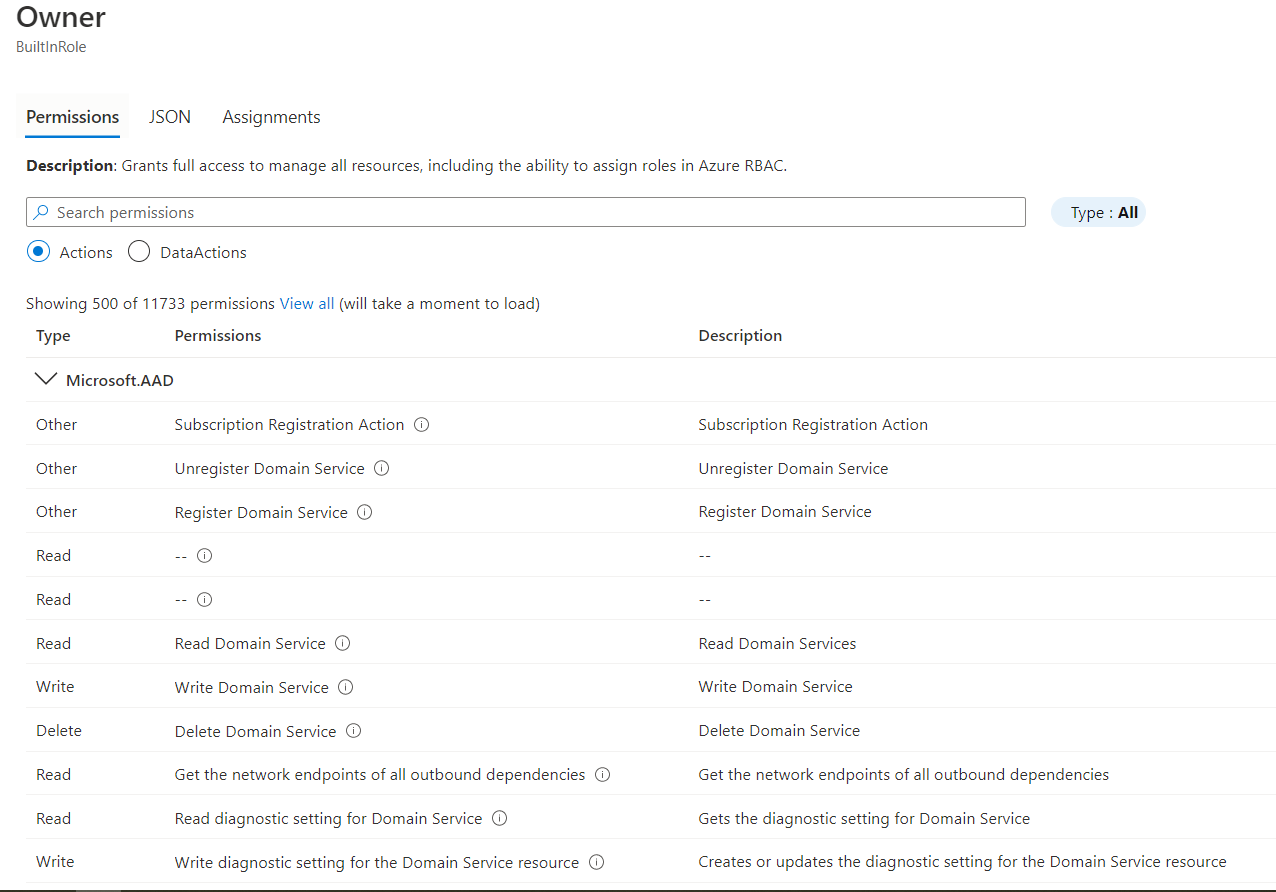This screenshot has width=1276, height=892.
Task: Click info icon next to Write Domain Service
Action: [346, 687]
